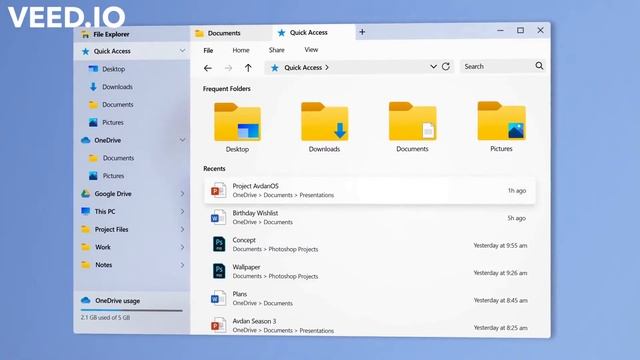
Task: Click the forward navigation arrow
Action: tap(228, 68)
